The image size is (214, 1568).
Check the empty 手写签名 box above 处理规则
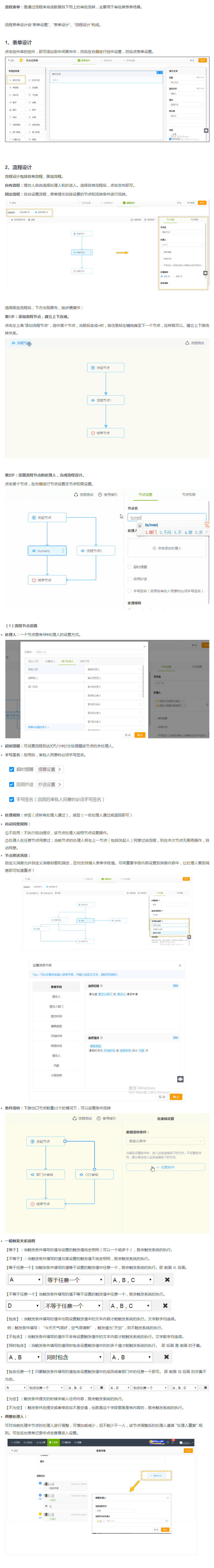(130, 590)
